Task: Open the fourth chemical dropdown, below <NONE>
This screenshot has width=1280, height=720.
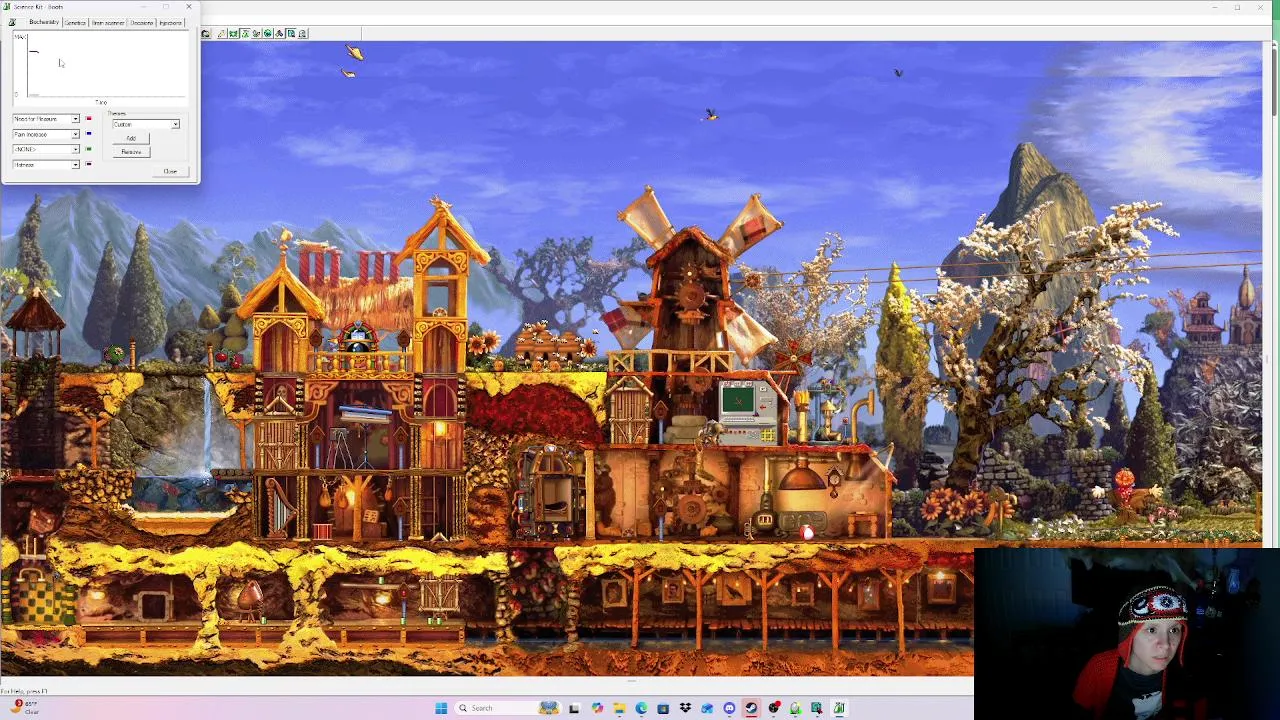Action: (x=46, y=165)
